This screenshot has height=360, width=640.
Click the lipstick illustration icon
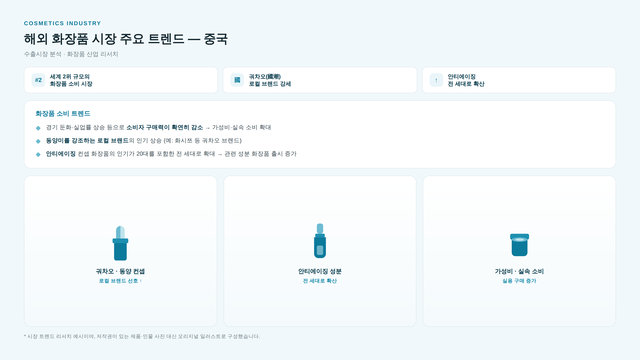pos(120,243)
